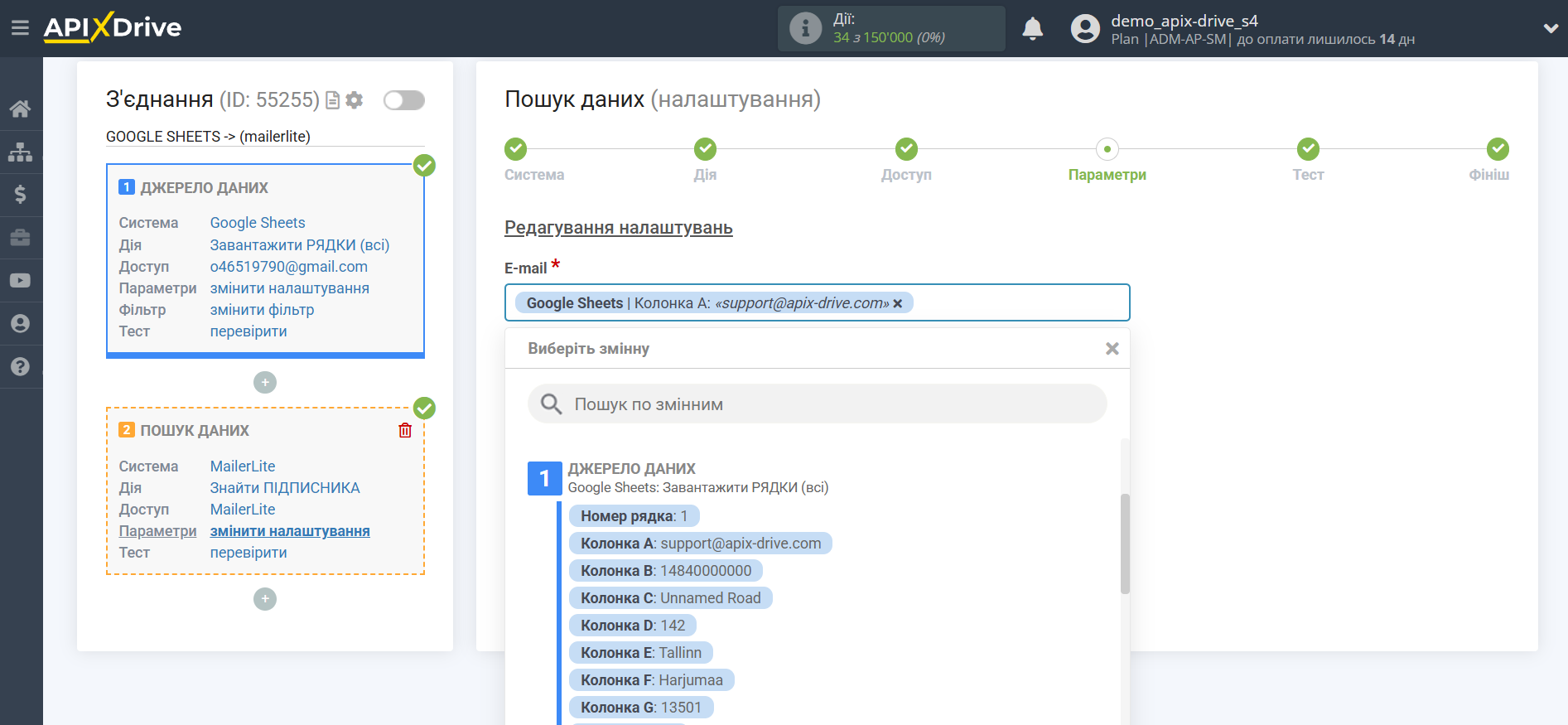Open the home sidebar icon

tap(21, 109)
